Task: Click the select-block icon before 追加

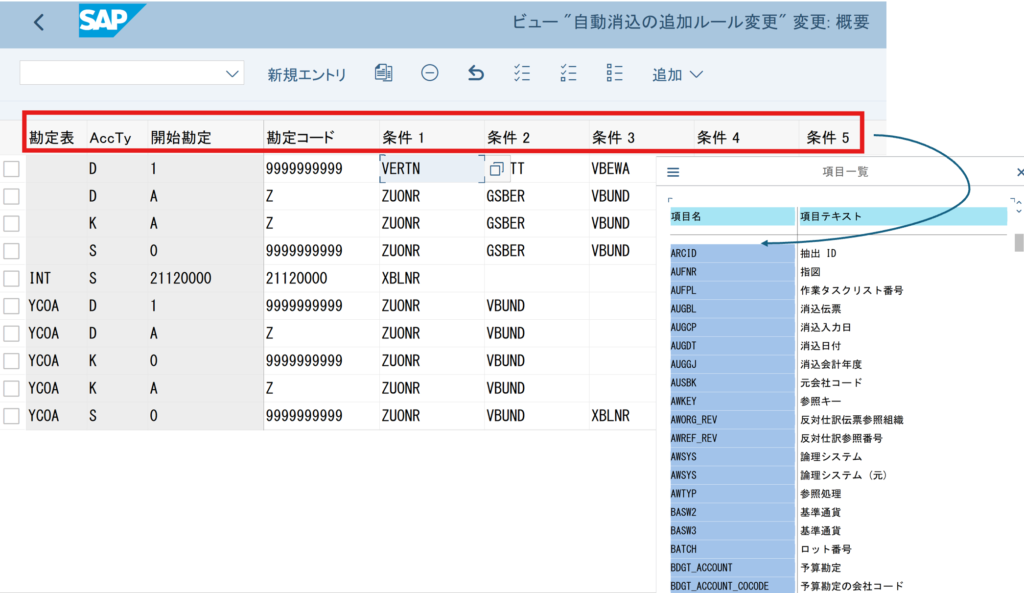Action: tap(614, 73)
